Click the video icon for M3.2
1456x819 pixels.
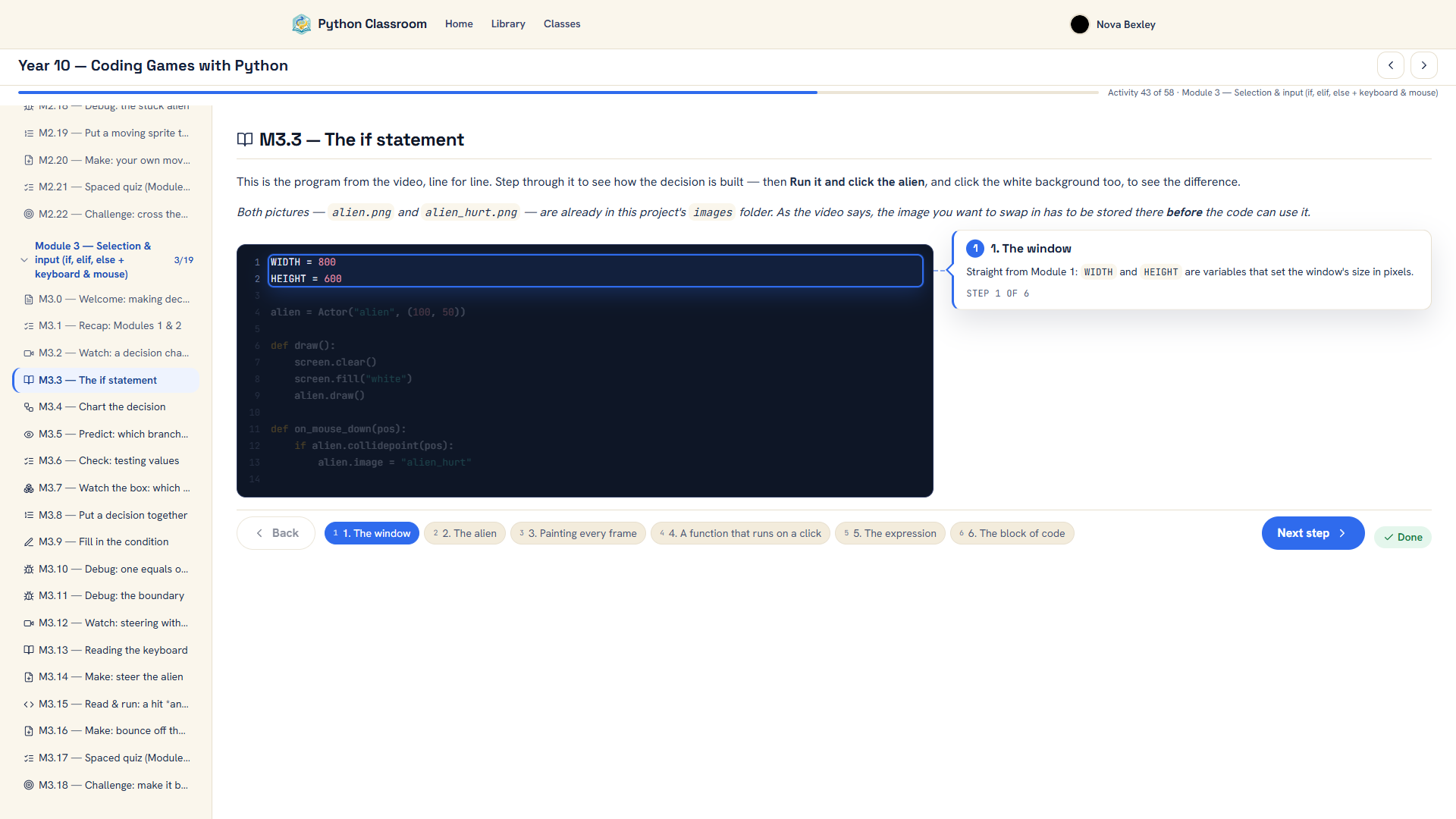[29, 353]
